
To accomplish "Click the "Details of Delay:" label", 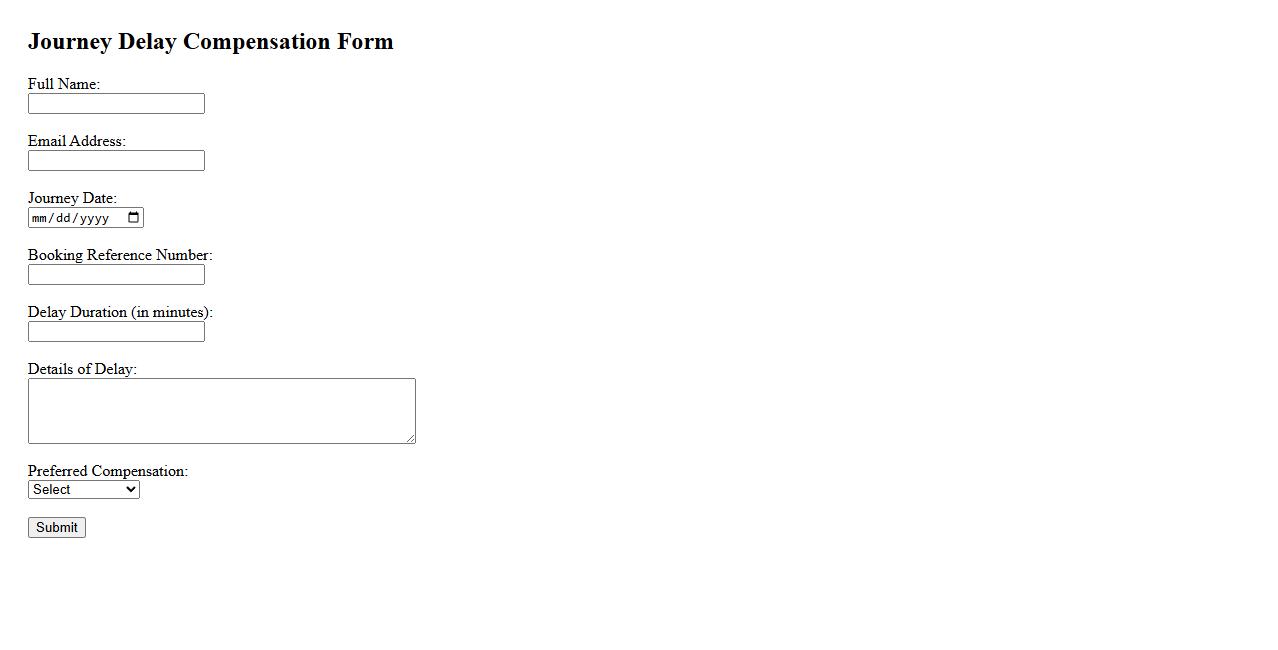I will click(82, 369).
